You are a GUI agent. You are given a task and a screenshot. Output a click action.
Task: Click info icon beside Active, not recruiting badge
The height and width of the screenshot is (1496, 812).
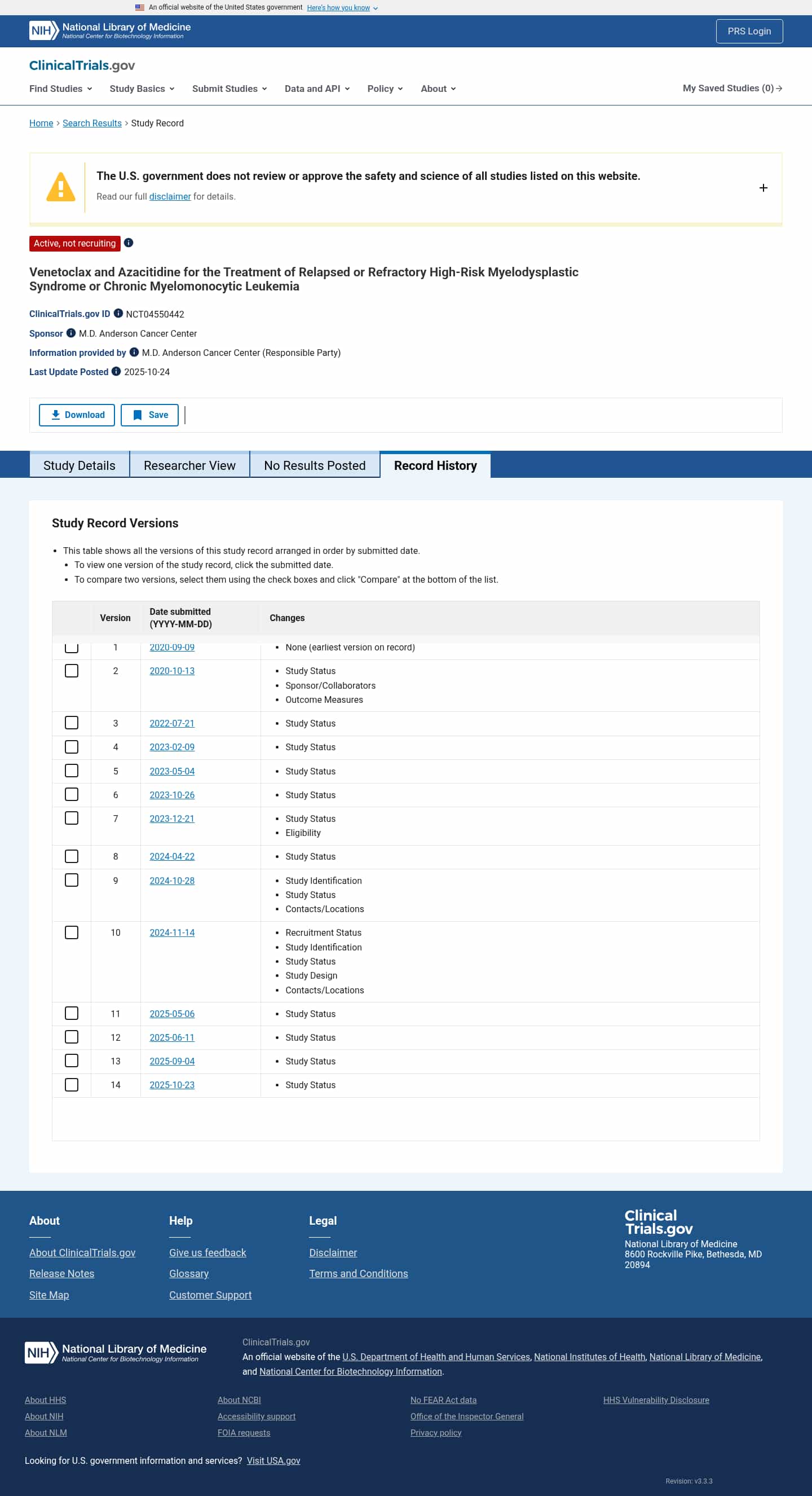[129, 243]
